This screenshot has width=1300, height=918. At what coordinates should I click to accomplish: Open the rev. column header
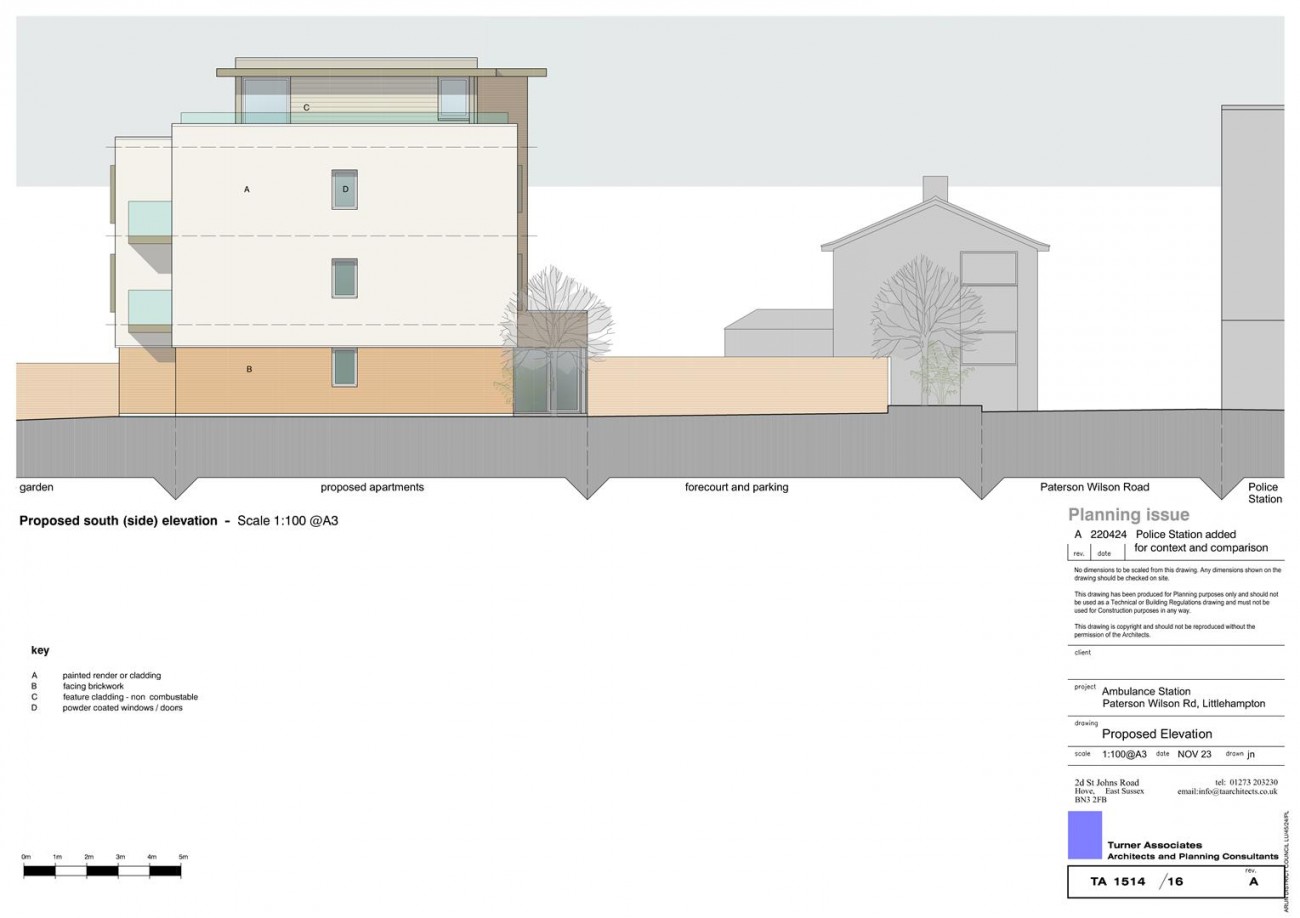pos(1080,552)
